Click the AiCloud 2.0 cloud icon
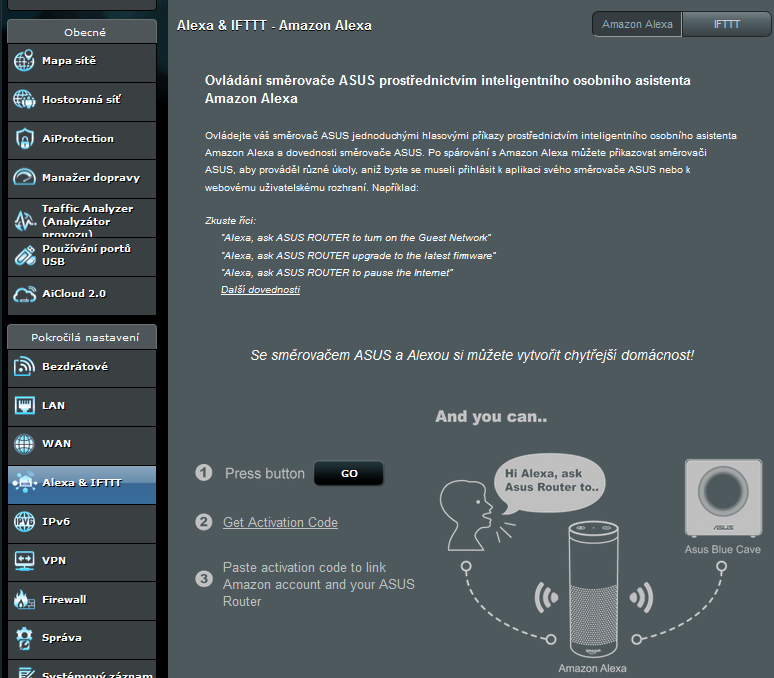 point(24,294)
